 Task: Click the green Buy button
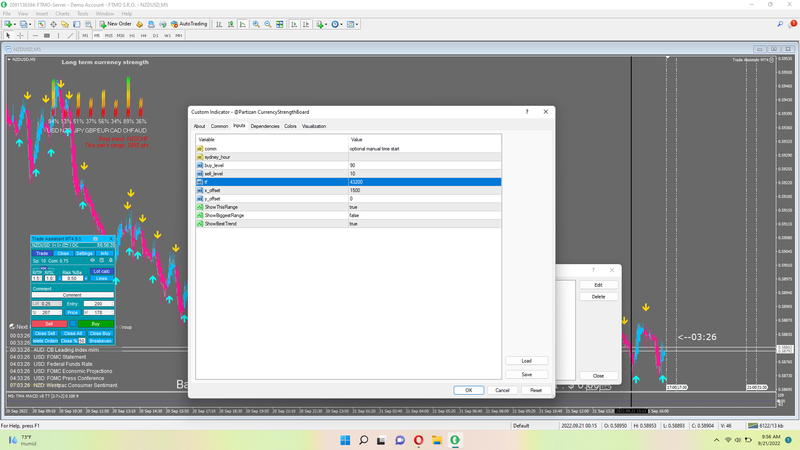pos(95,324)
